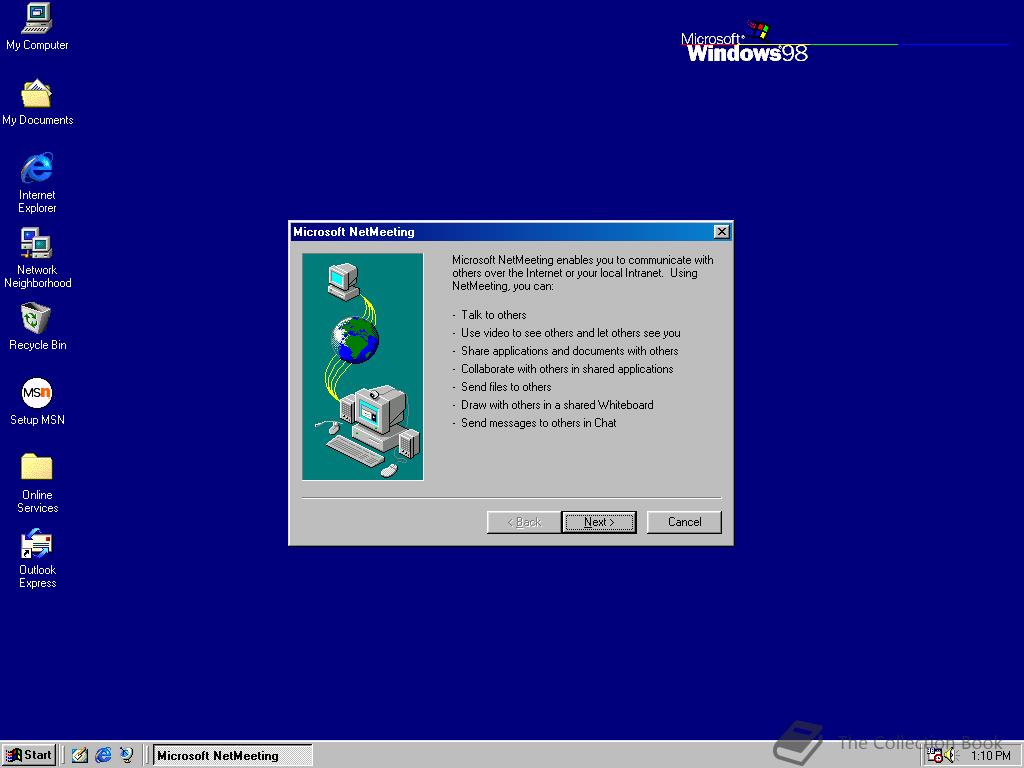Click 'Draw with others in a shared Whiteboard'
The image size is (1024, 768).
[x=557, y=405]
